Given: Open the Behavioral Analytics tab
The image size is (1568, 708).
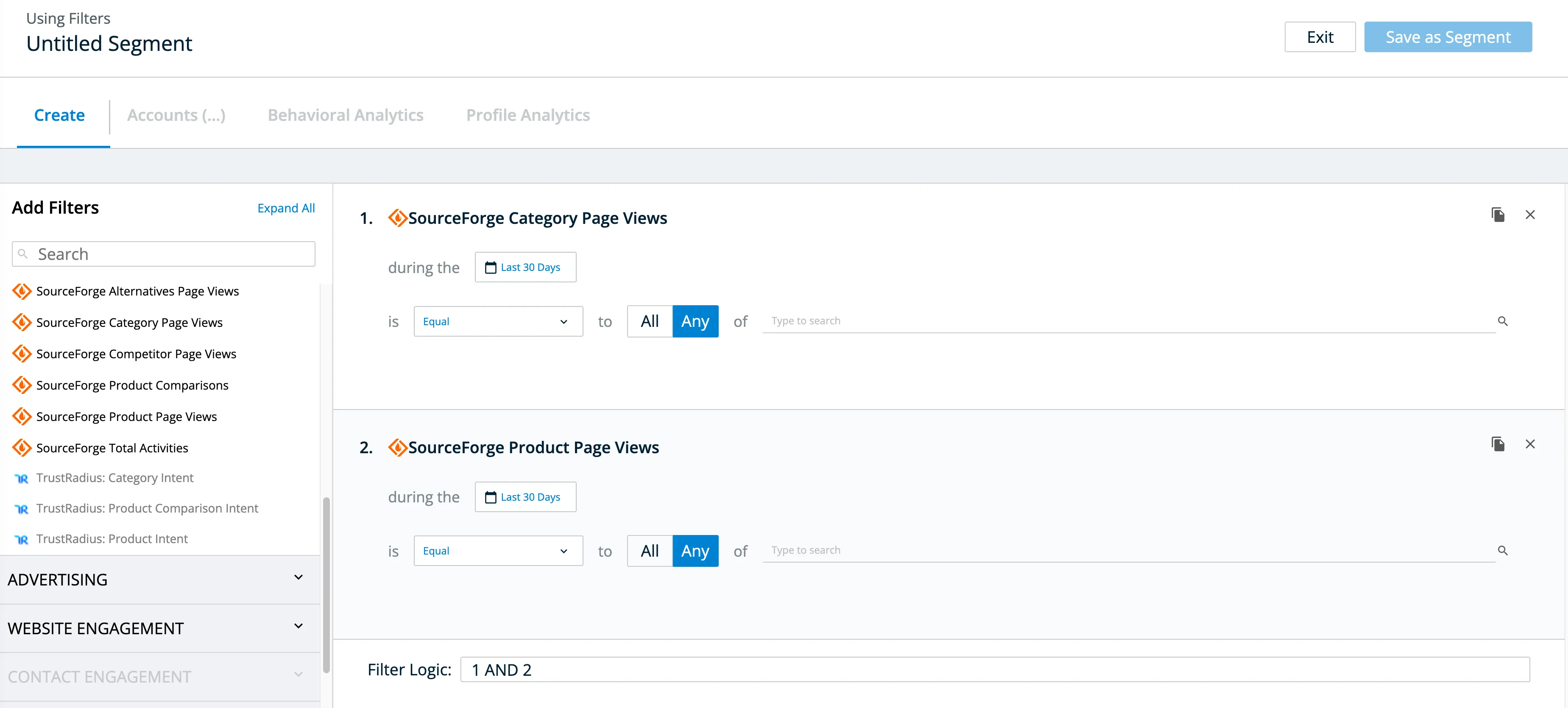Looking at the screenshot, I should click(x=345, y=115).
